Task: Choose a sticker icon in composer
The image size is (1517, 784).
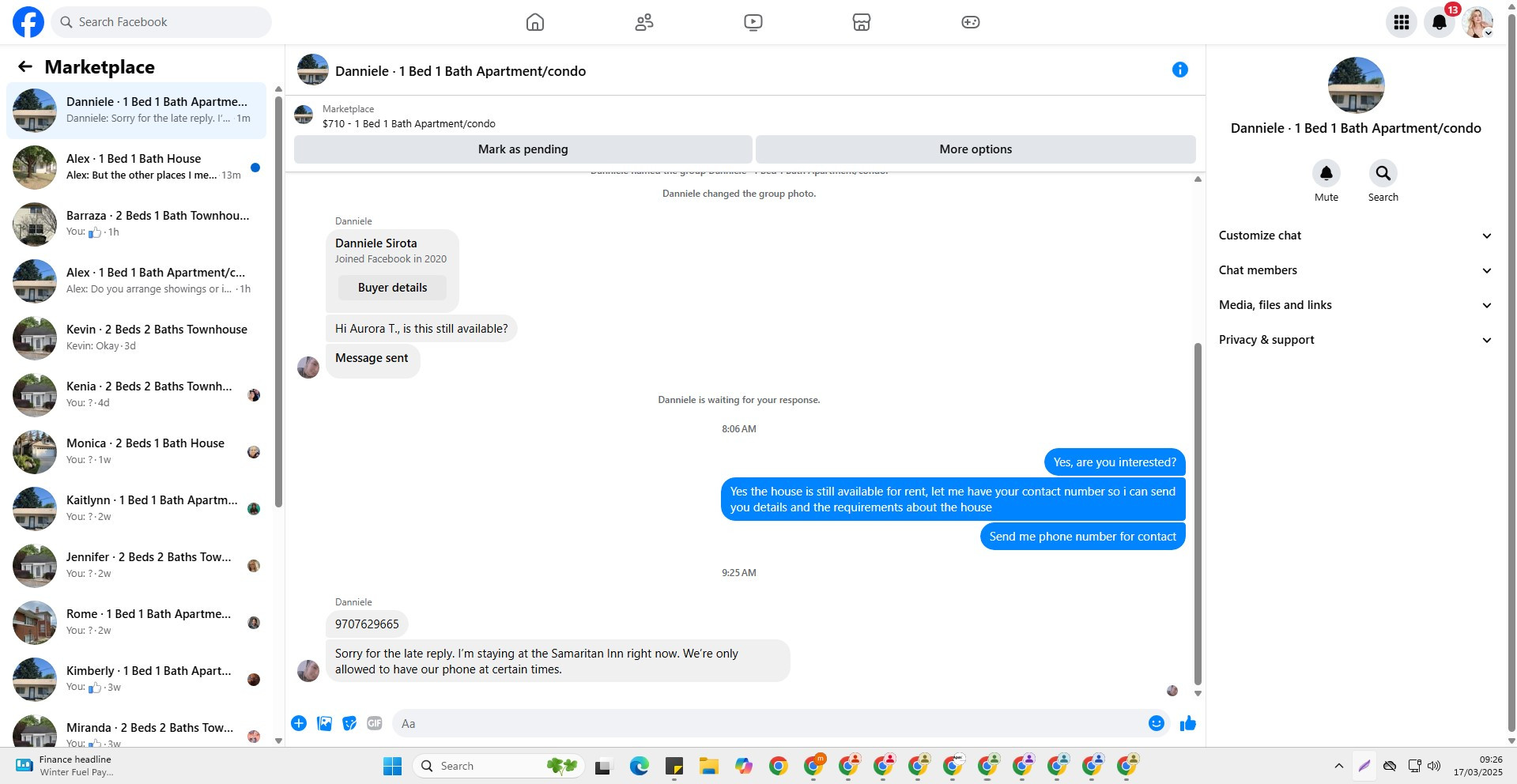Action: click(x=349, y=723)
